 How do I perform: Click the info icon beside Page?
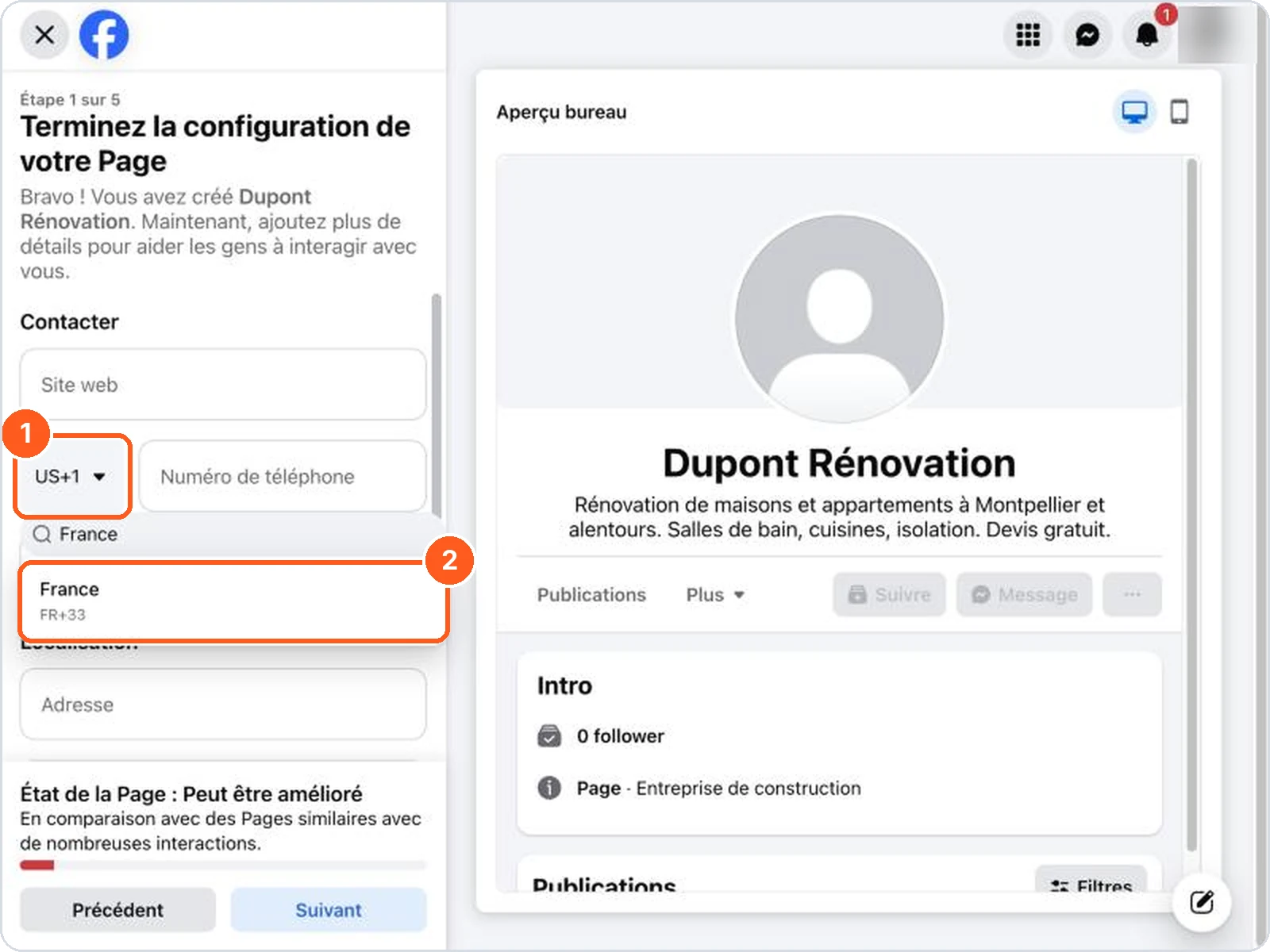tap(549, 788)
